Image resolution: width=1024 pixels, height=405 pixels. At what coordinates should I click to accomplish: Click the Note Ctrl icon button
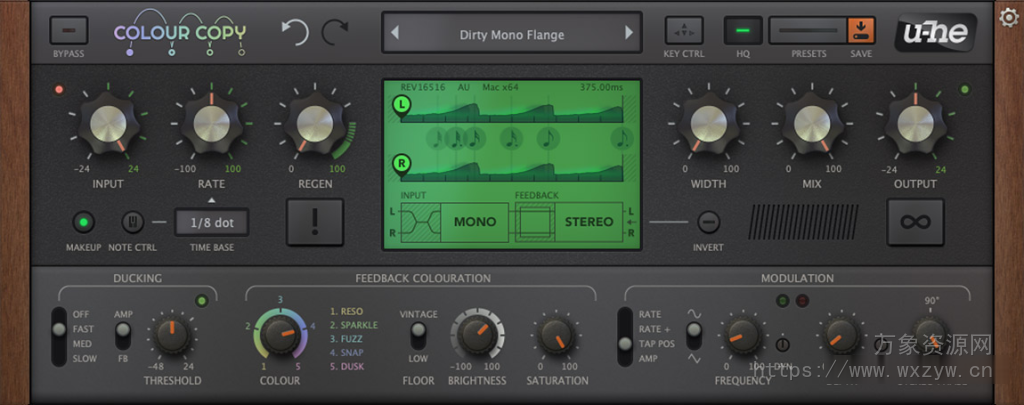coord(132,222)
